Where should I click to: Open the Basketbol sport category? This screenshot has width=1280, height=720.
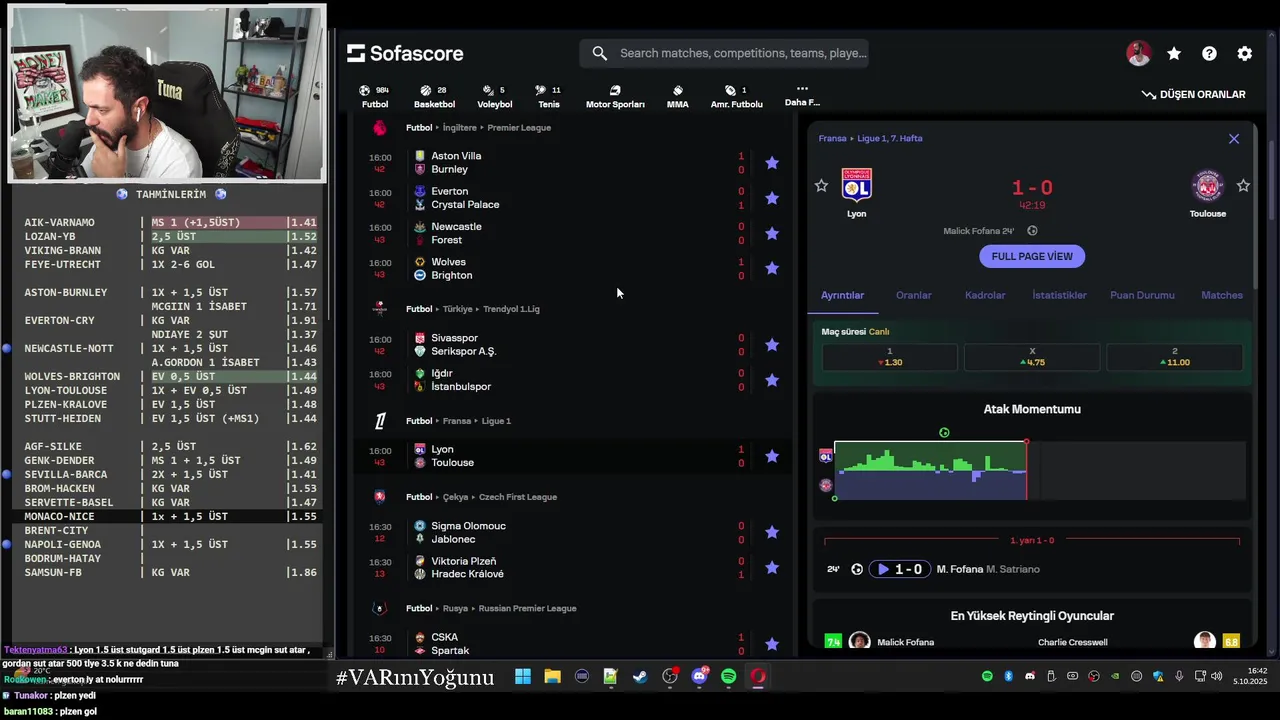click(434, 96)
